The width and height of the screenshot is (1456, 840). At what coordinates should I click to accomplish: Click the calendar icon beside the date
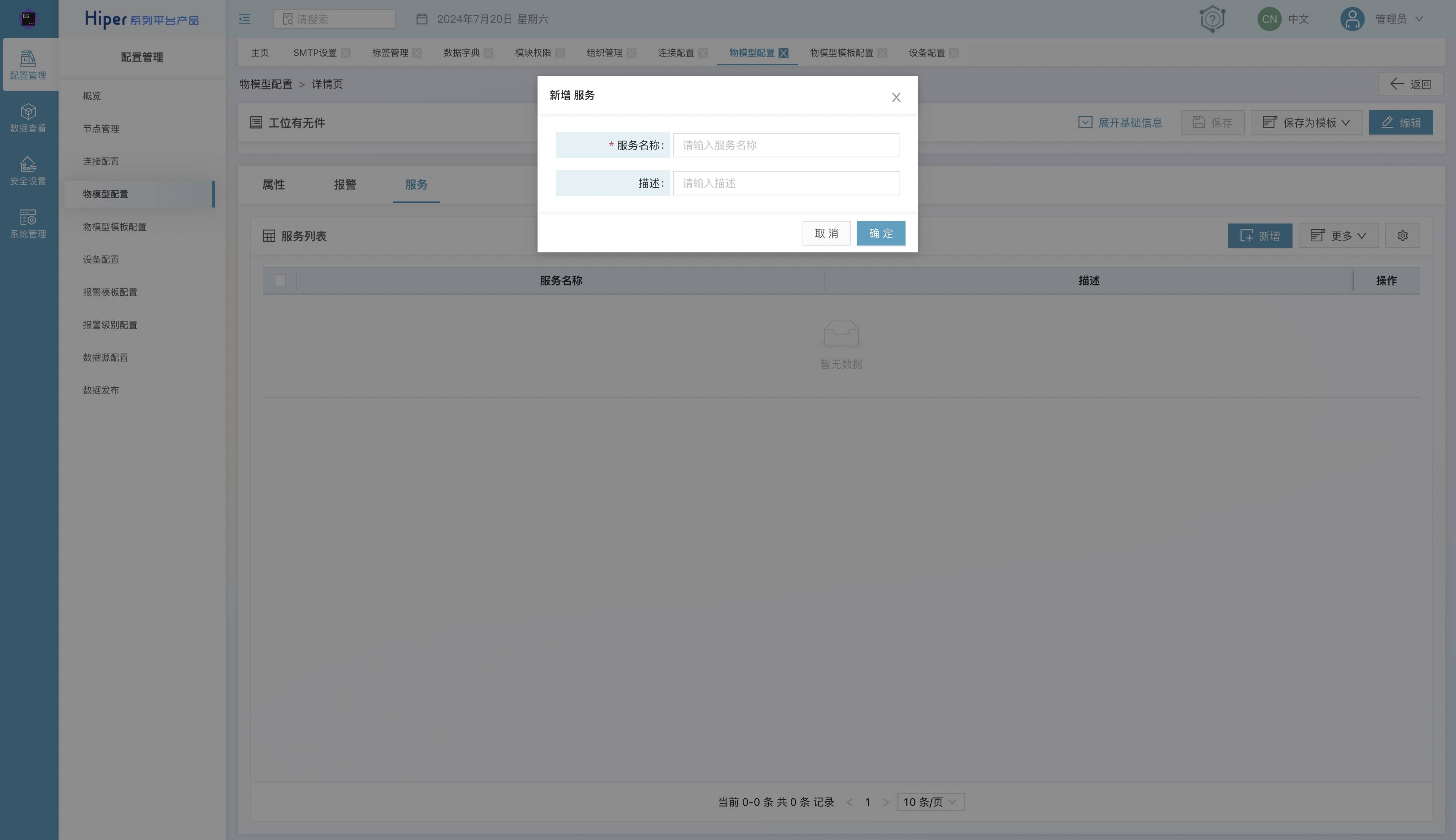422,19
